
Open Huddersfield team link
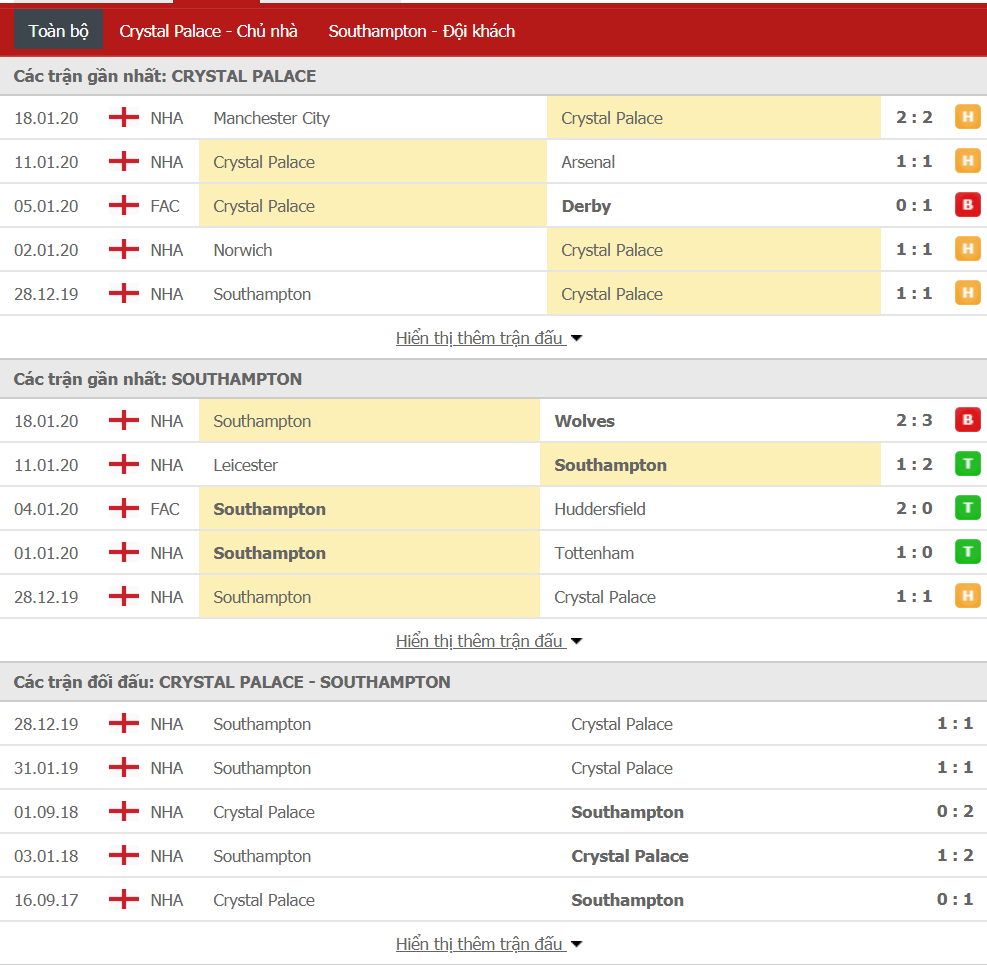[600, 509]
